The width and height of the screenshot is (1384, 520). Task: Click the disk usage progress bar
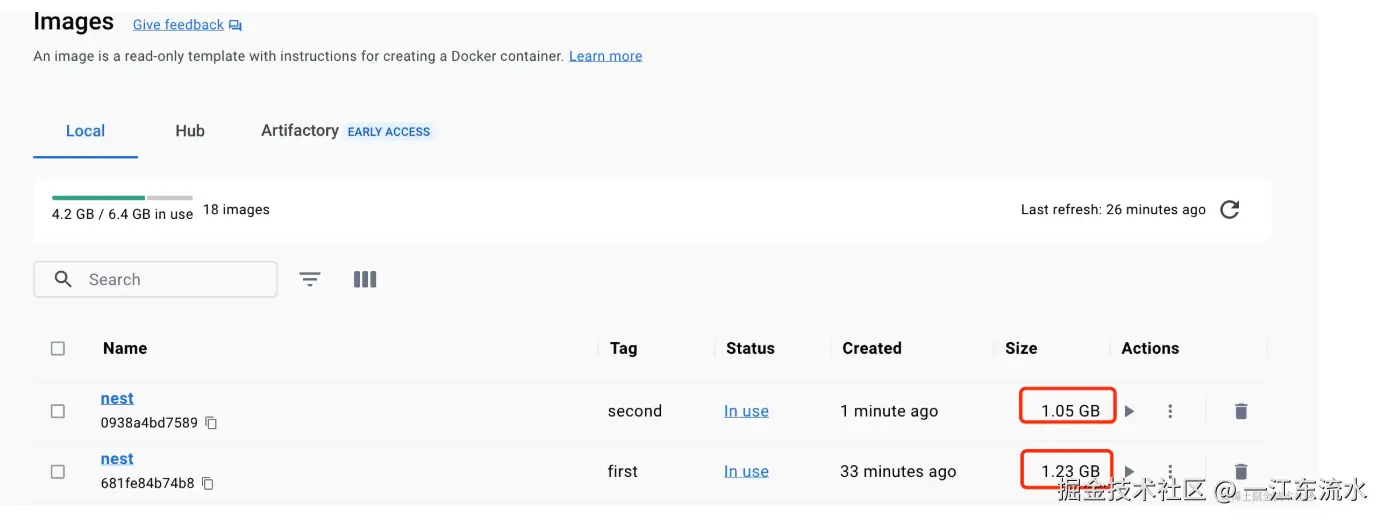122,198
